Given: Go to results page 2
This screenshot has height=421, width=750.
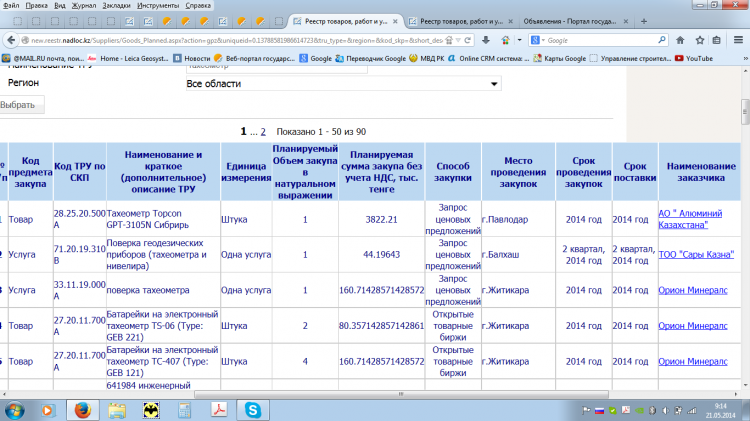Looking at the screenshot, I should pyautogui.click(x=263, y=131).
